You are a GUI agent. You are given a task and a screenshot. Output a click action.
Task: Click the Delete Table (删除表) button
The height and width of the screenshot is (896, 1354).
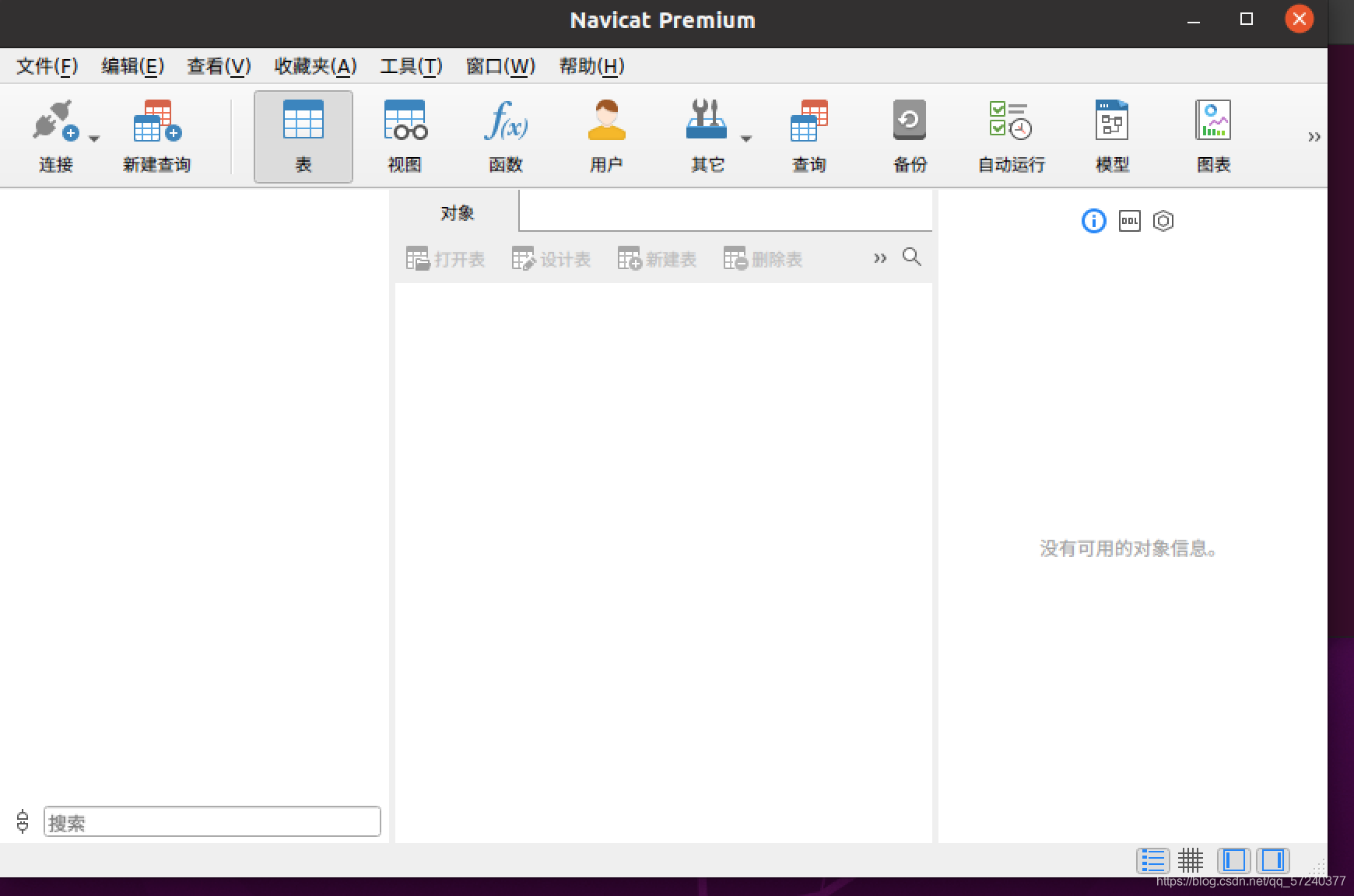pyautogui.click(x=763, y=259)
